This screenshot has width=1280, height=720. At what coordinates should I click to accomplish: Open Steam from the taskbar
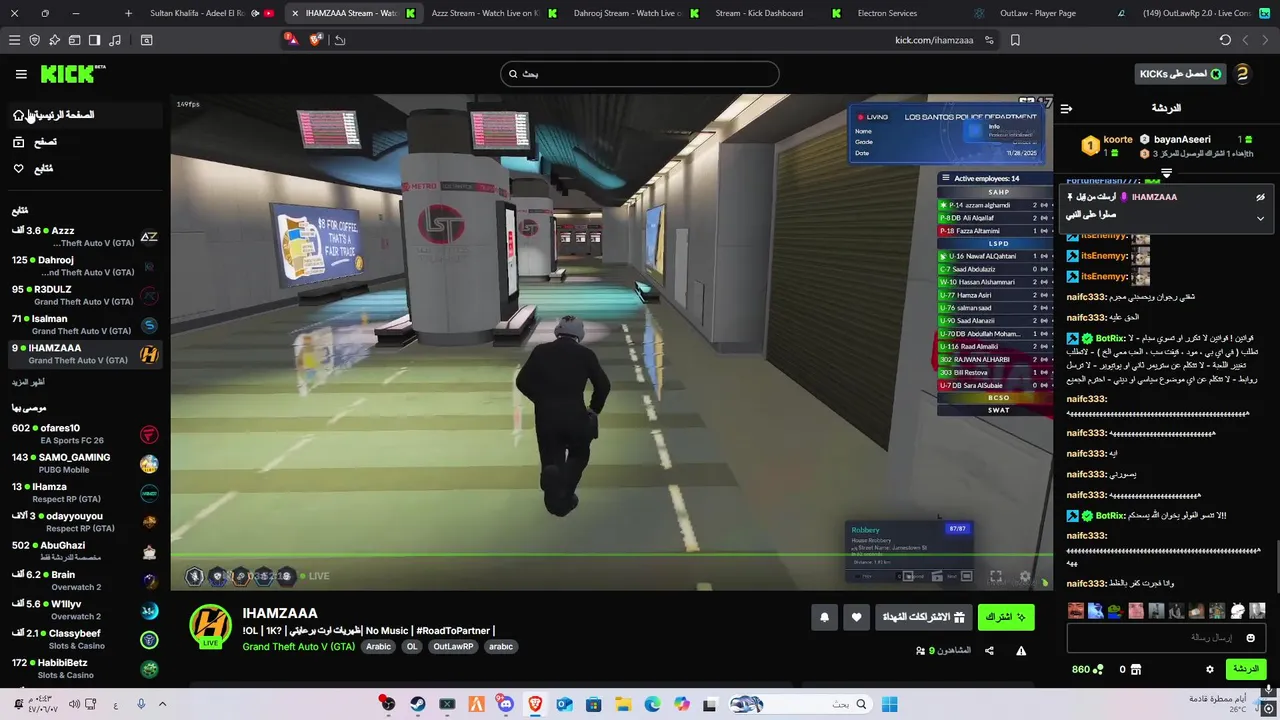click(418, 704)
